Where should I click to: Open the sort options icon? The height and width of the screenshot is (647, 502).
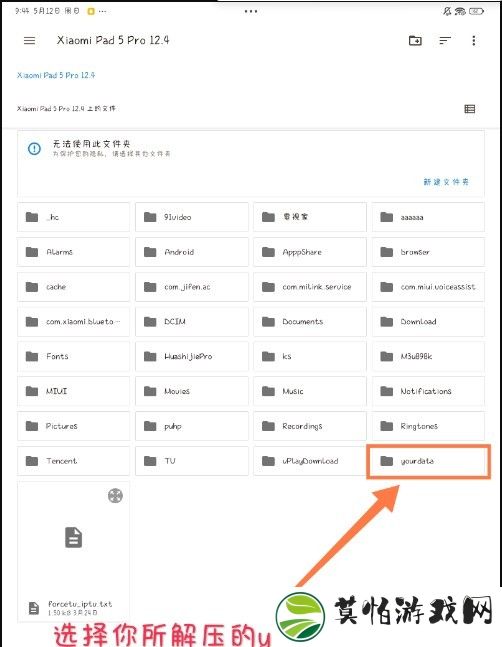445,40
